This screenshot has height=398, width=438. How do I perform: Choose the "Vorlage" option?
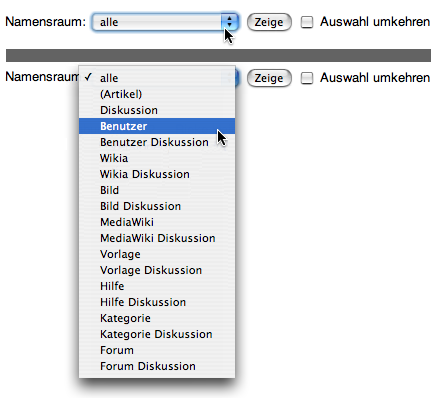pyautogui.click(x=157, y=254)
